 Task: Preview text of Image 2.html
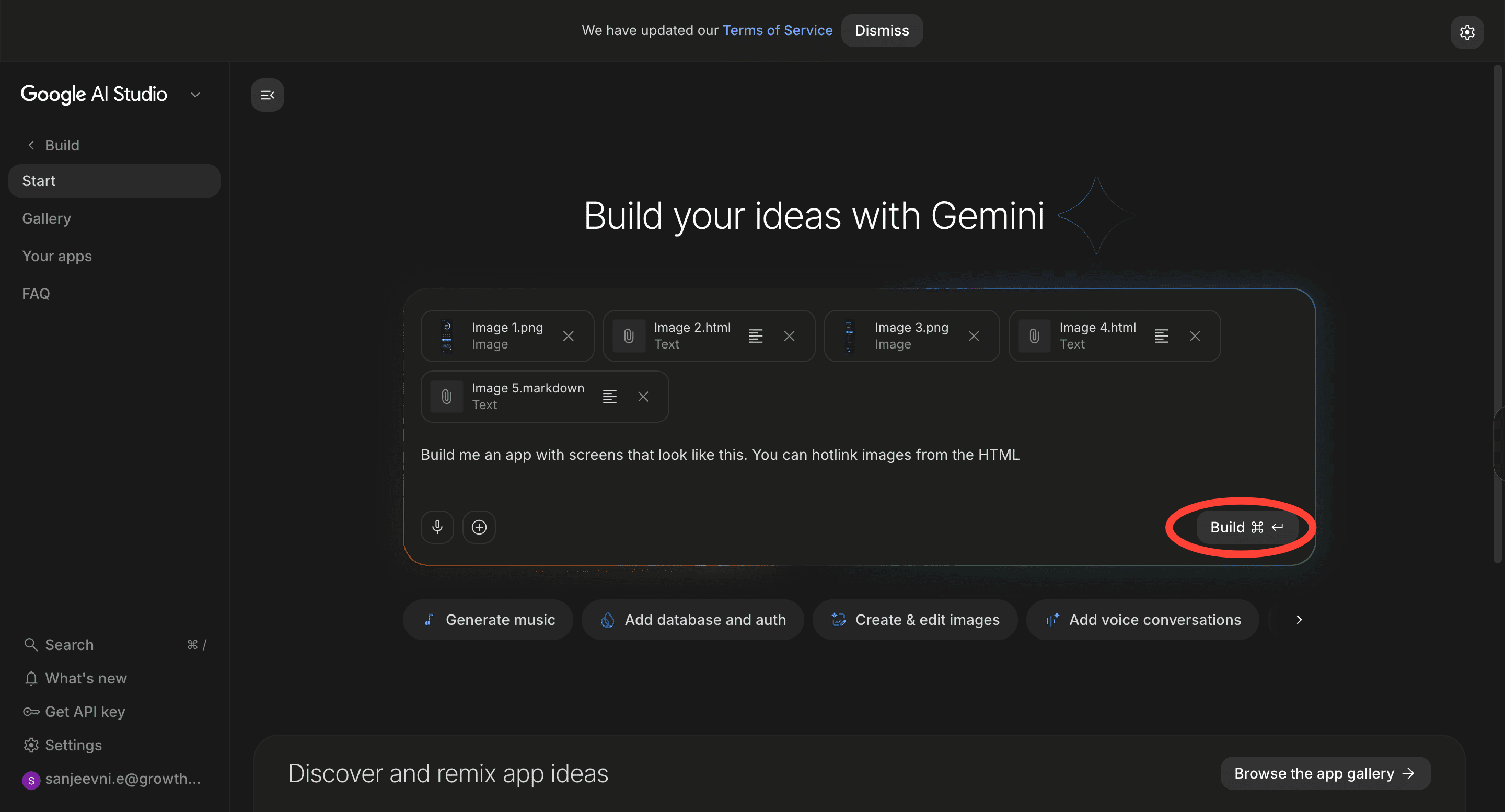coord(756,336)
